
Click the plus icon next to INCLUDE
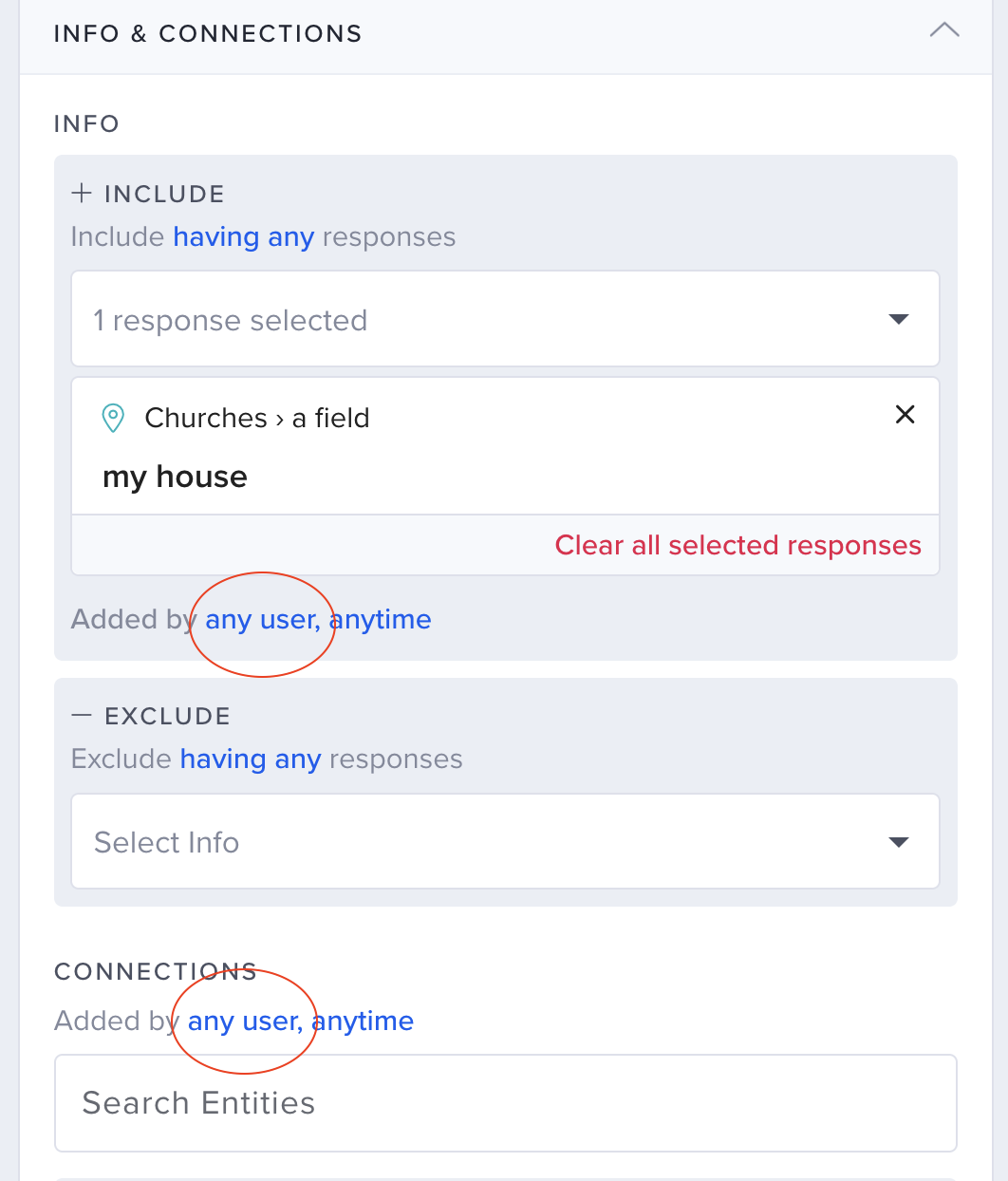82,193
